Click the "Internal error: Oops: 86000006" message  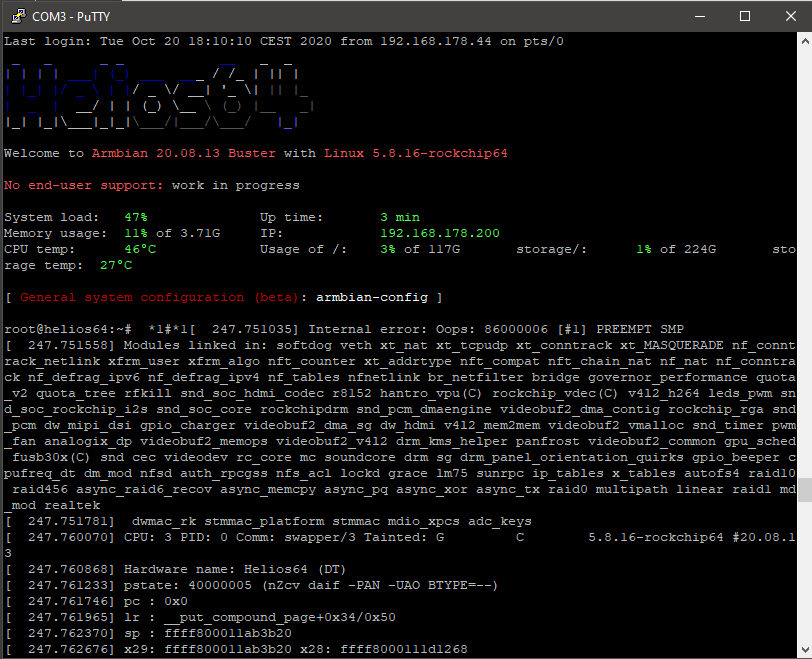428,330
